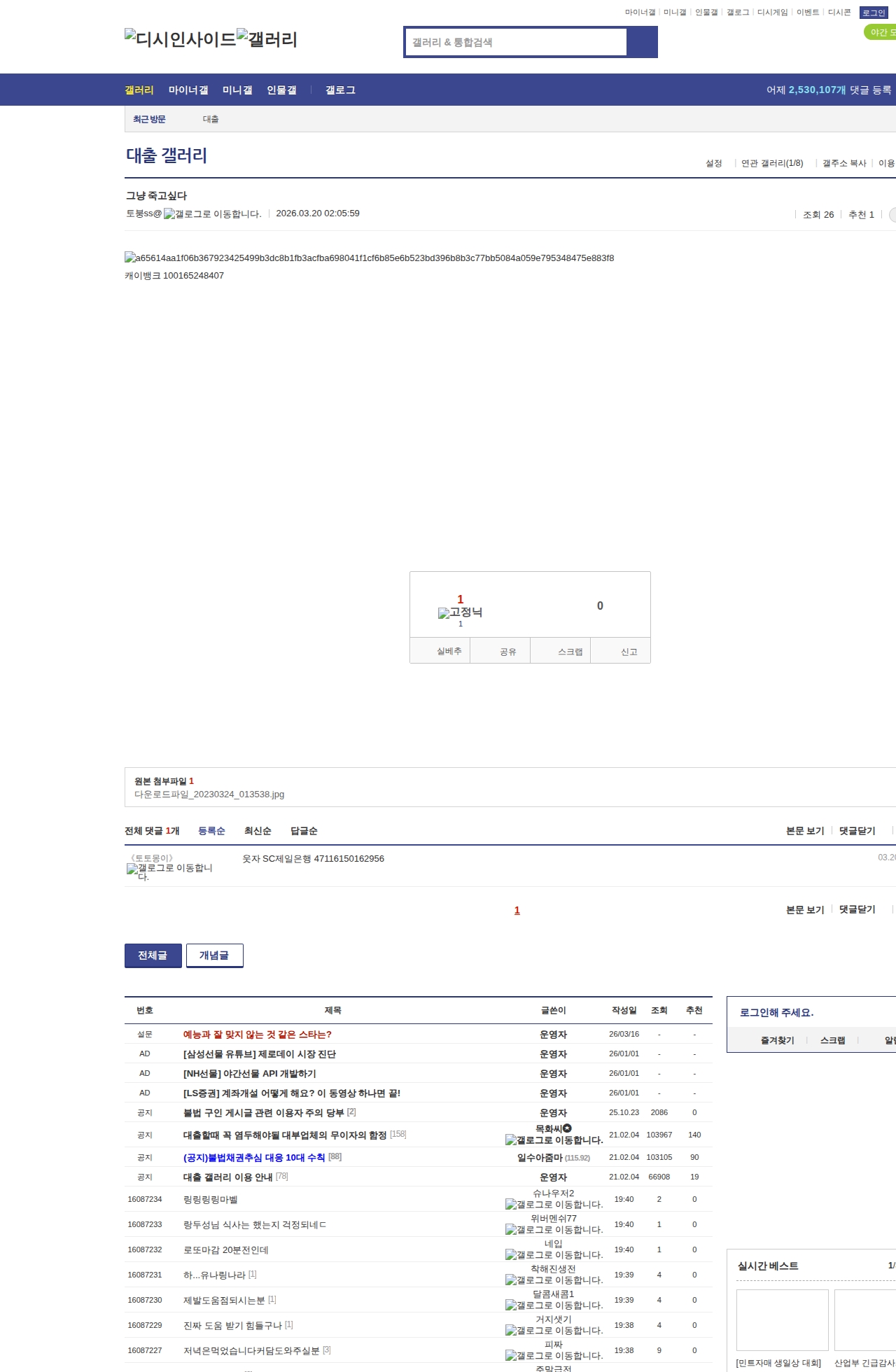Open the recently visited 대출 gallery link

tap(211, 120)
